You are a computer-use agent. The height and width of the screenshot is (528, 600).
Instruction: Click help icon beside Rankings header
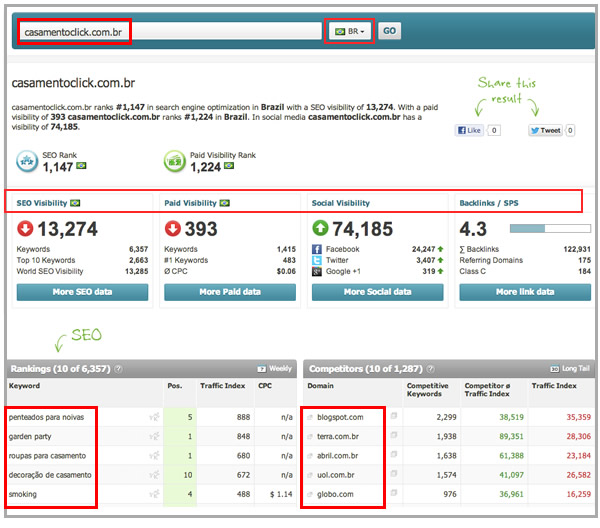point(118,368)
